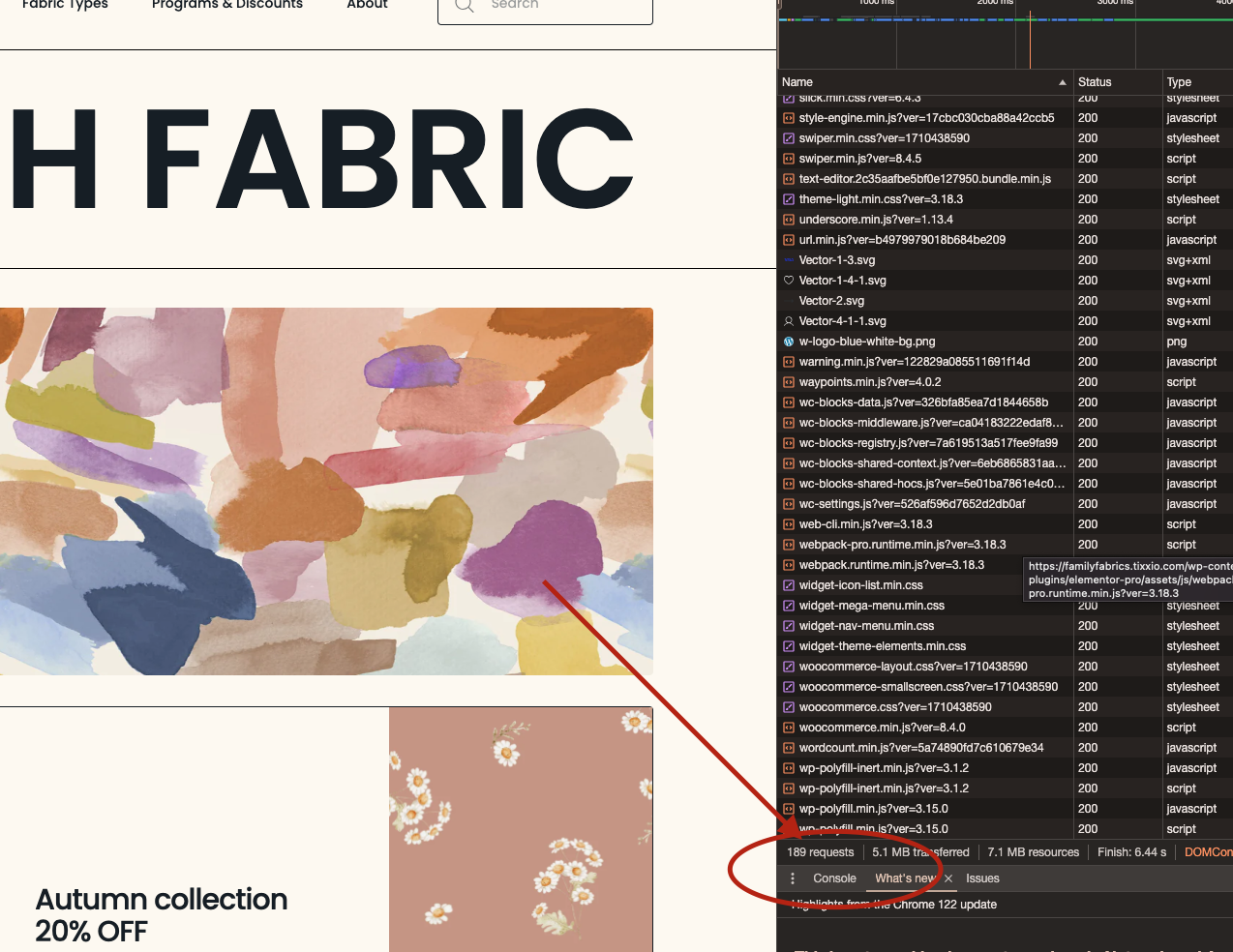Click the stylesheet icon beside widget-mega-menu.min.css
This screenshot has width=1233, height=952.
click(x=789, y=606)
